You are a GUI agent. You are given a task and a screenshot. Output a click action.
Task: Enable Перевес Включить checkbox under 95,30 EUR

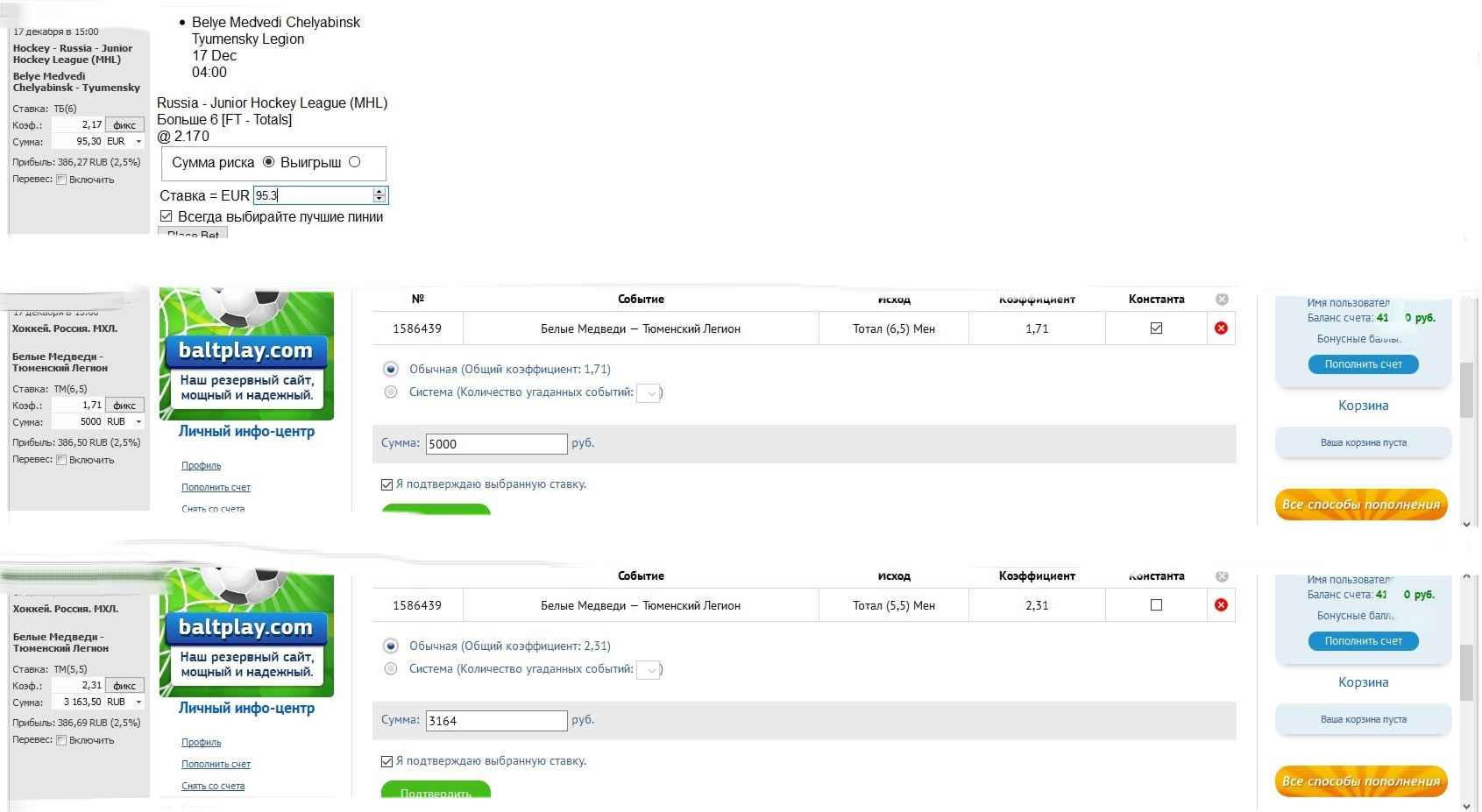point(61,180)
